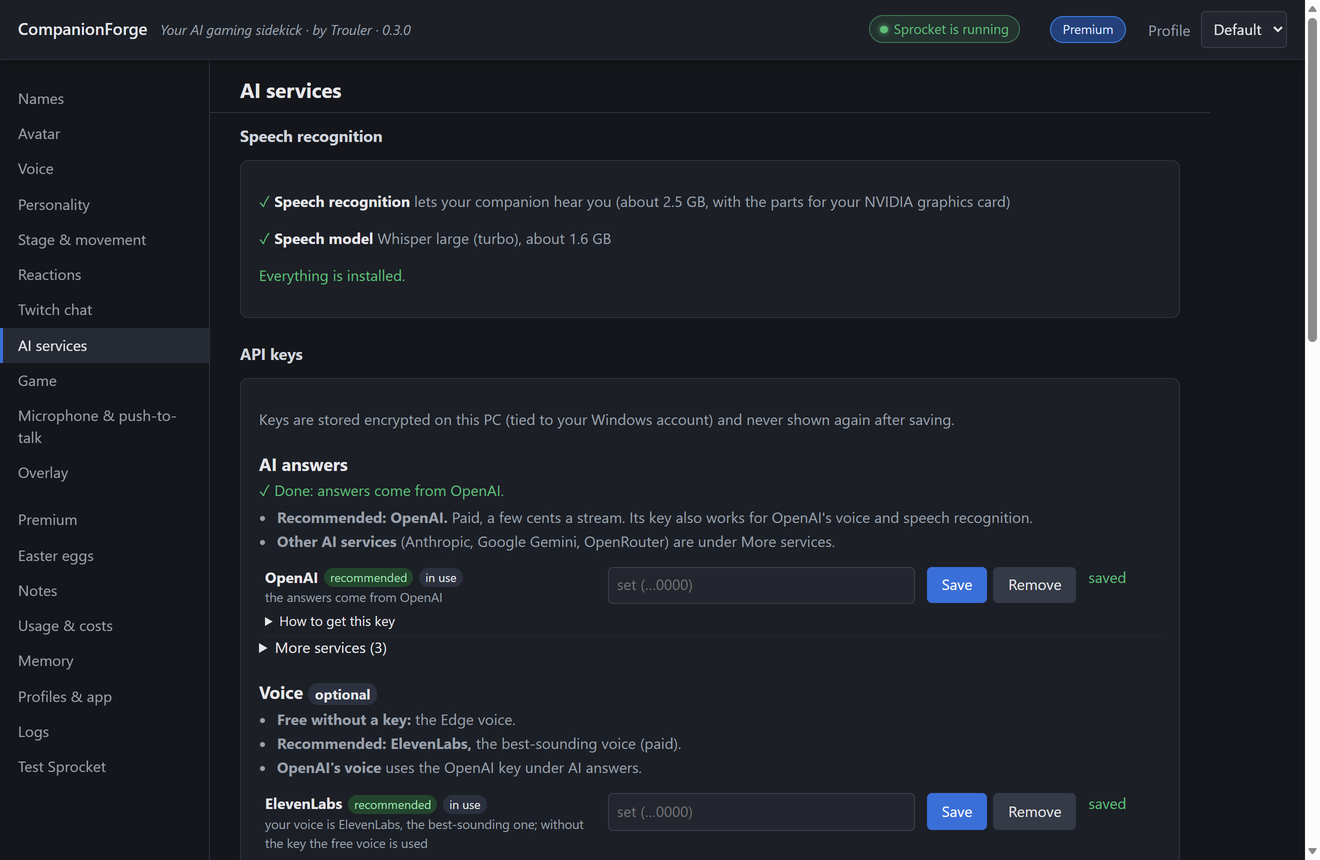Image resolution: width=1320 pixels, height=860 pixels.
Task: Click the ElevenLabs API key input field
Action: click(x=761, y=812)
